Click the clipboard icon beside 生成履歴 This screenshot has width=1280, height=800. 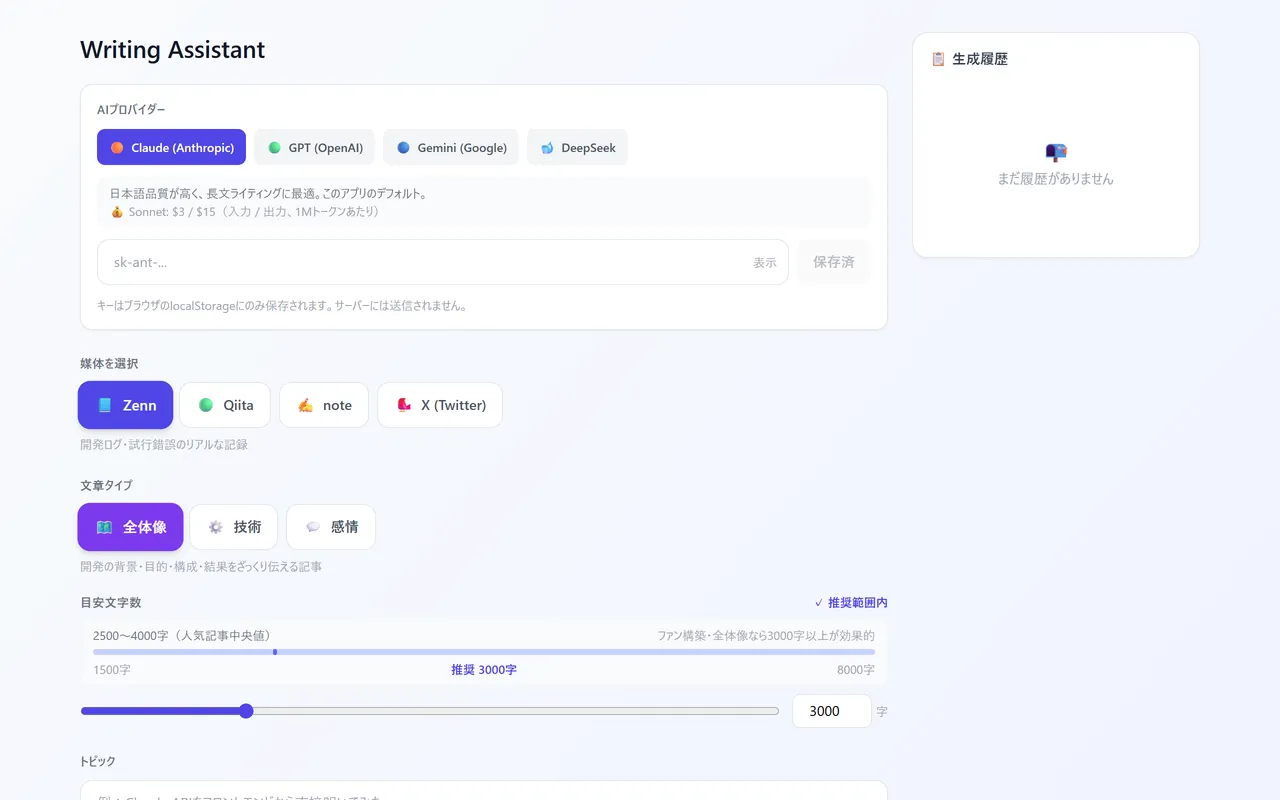(x=938, y=59)
